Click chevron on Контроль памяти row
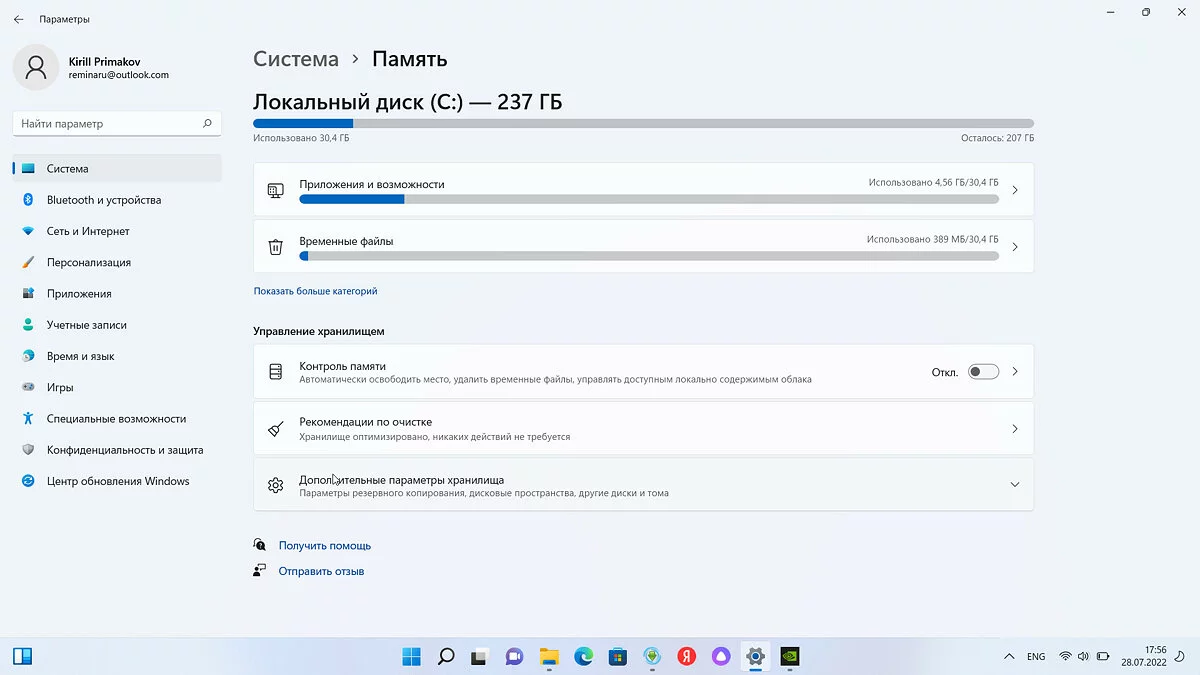The width and height of the screenshot is (1200, 675). click(x=1014, y=371)
